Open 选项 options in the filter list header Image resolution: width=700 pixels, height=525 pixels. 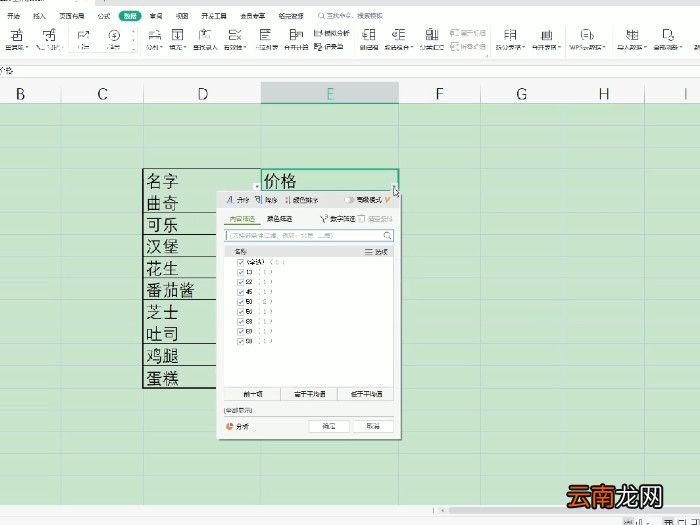(376, 252)
